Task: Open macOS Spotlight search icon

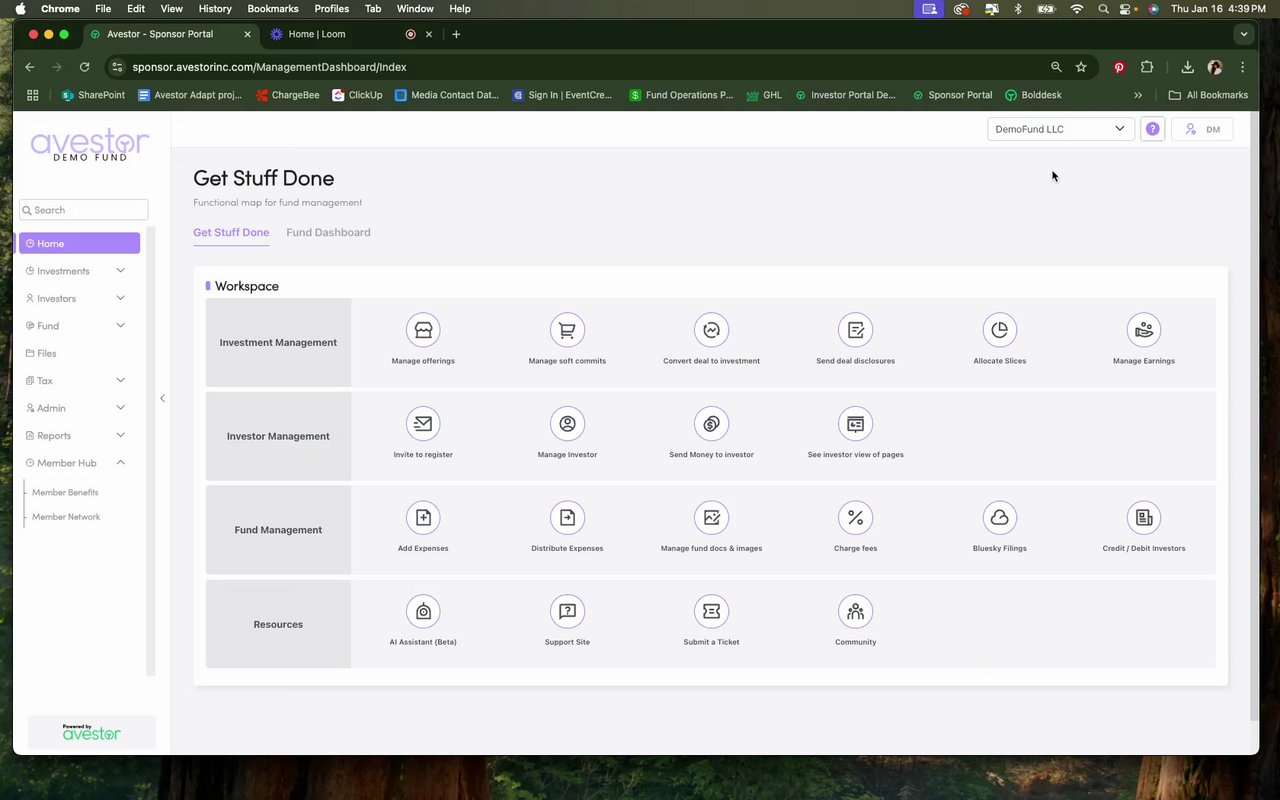Action: coord(1103,8)
